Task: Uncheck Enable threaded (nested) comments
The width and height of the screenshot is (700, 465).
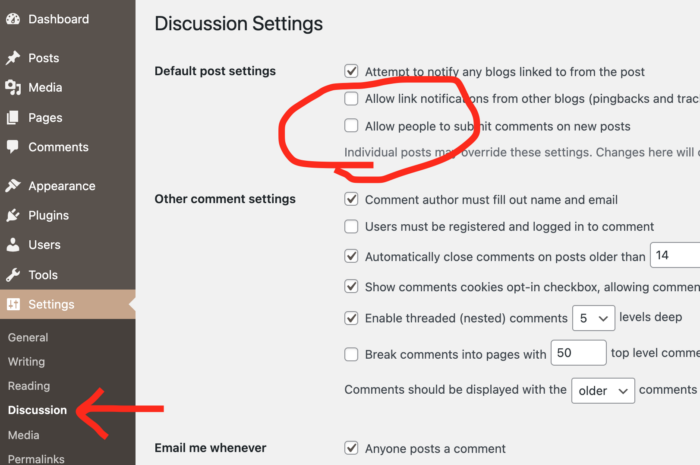Action: (351, 319)
